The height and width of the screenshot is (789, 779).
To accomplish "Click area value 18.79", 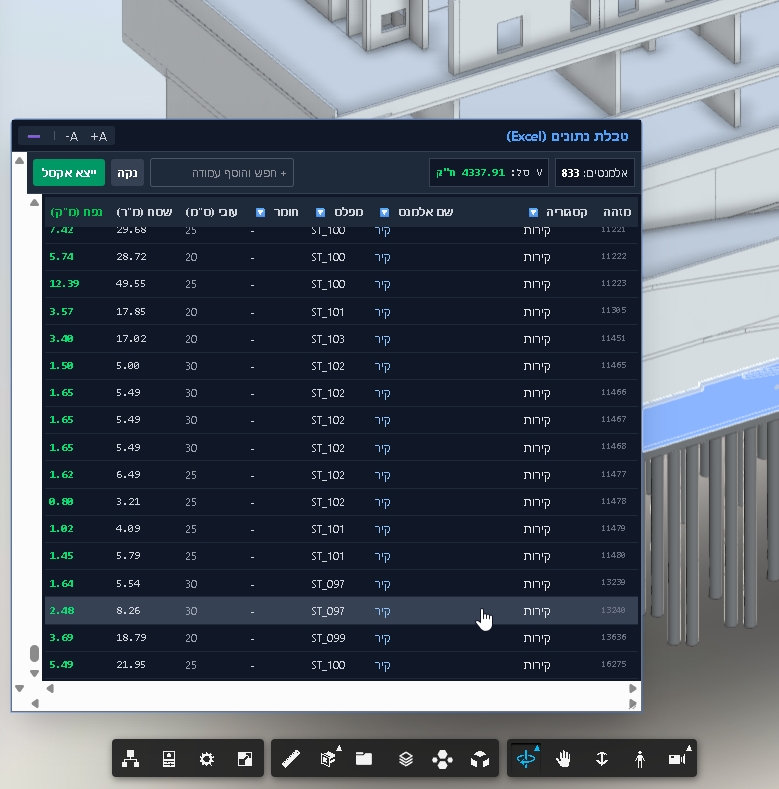I will [x=131, y=638].
